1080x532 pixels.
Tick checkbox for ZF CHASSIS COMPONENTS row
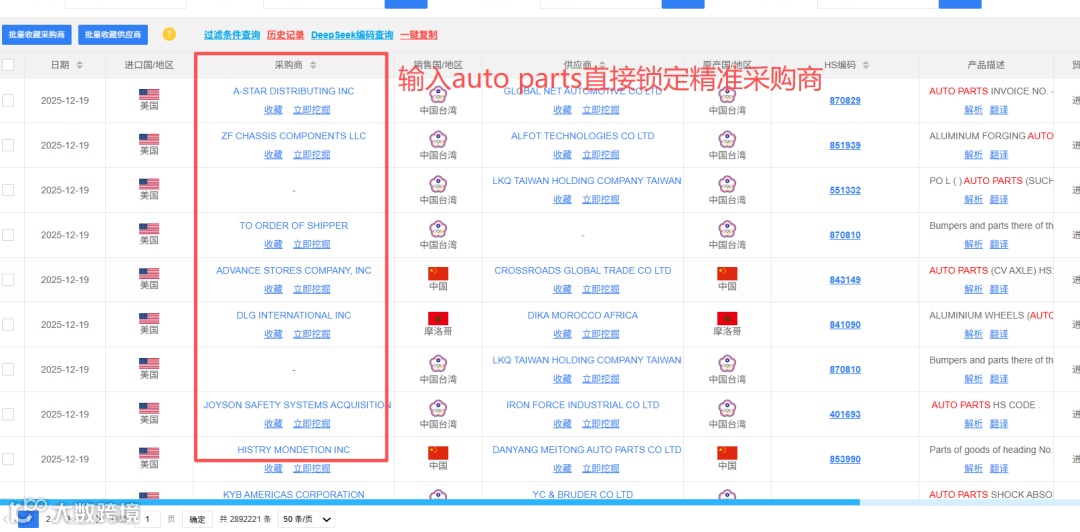point(8,145)
